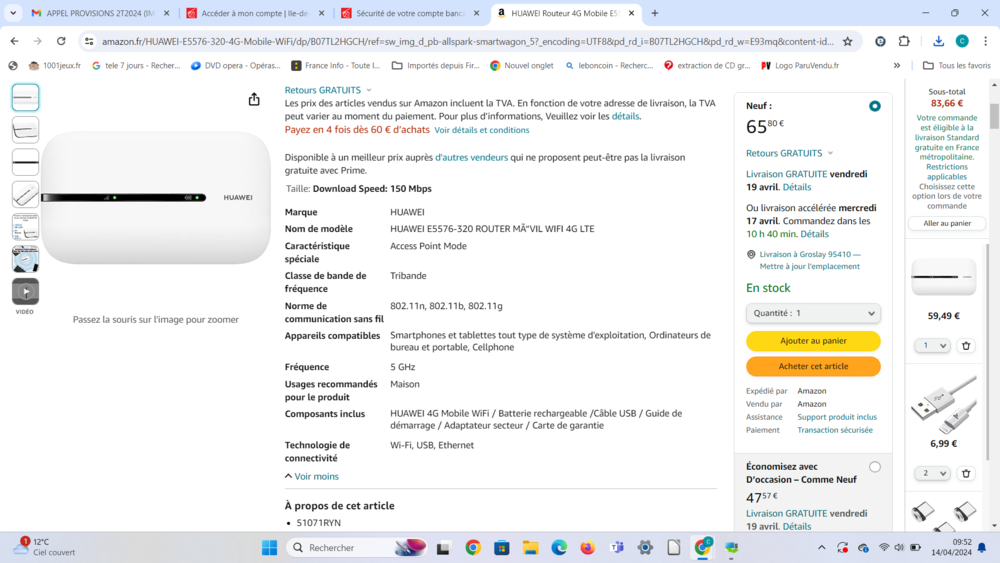Open the Quantité 1 dropdown
Viewport: 1000px width, 563px height.
click(813, 313)
